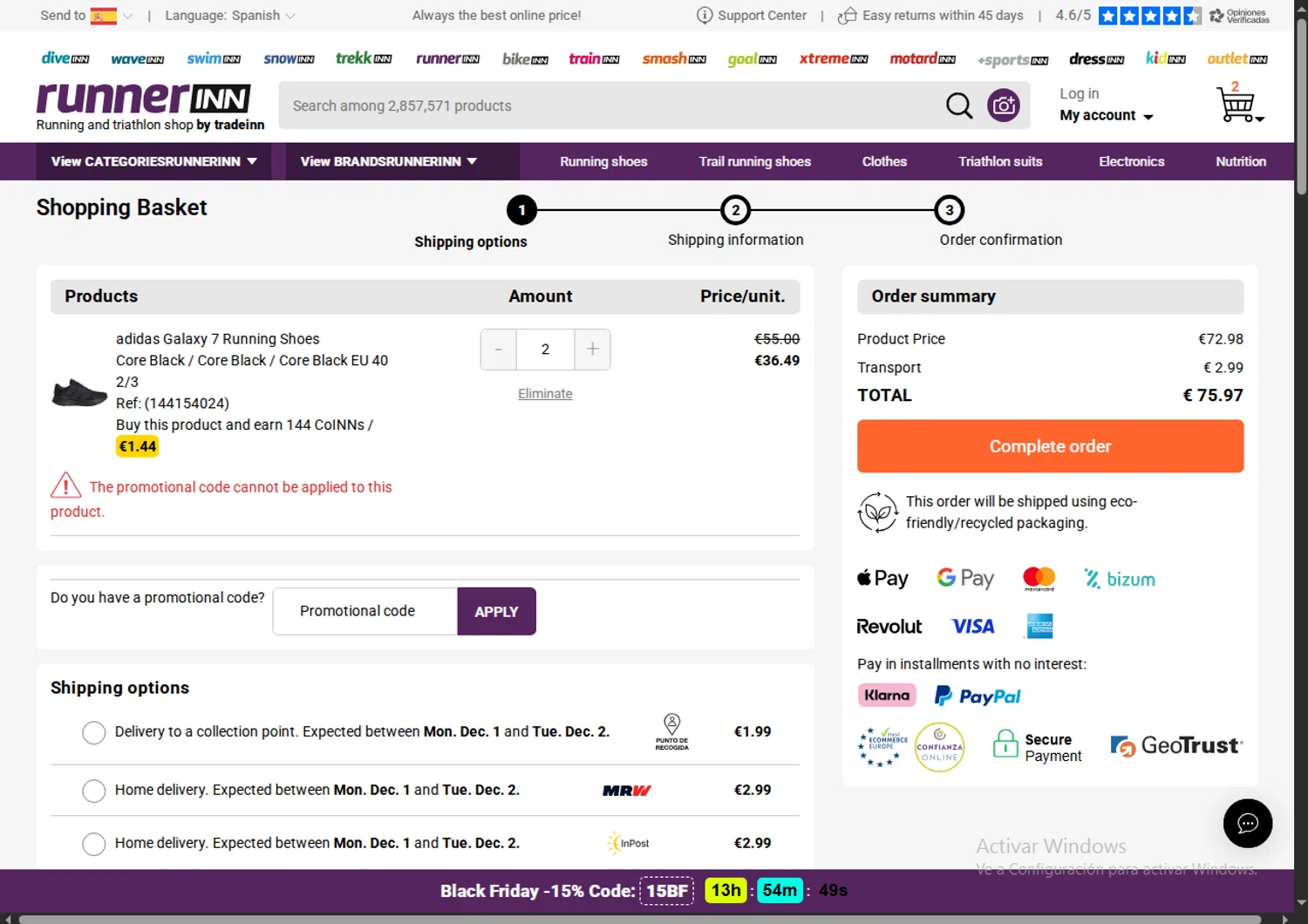Click the Spain flag icon
1308x924 pixels.
(104, 16)
